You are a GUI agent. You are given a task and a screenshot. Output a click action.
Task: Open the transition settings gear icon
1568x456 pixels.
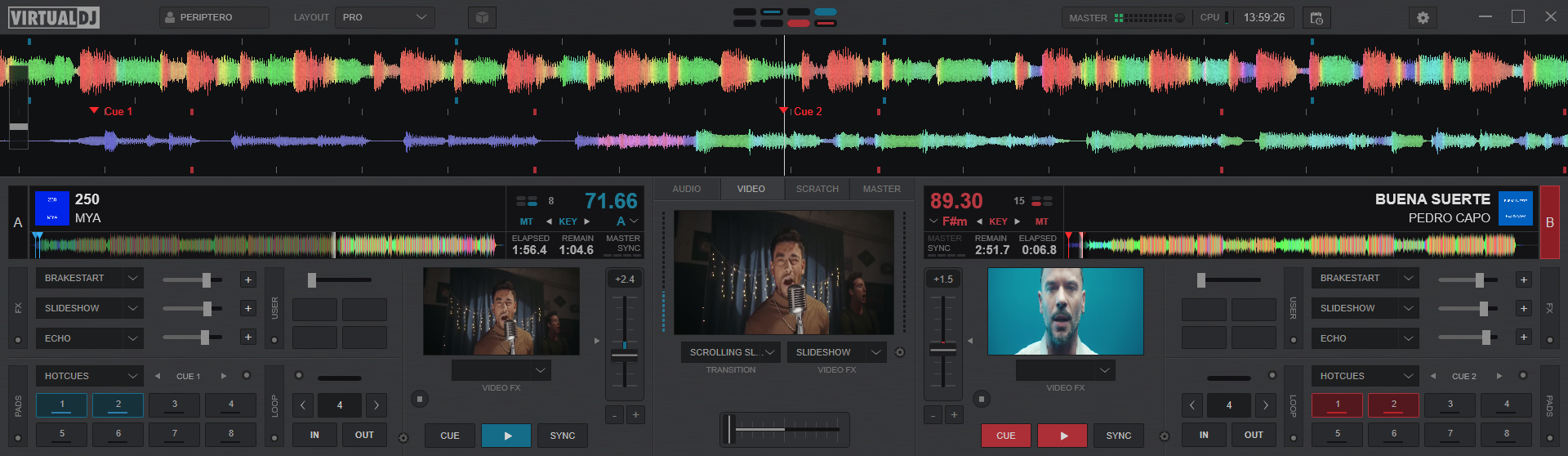pos(900,353)
